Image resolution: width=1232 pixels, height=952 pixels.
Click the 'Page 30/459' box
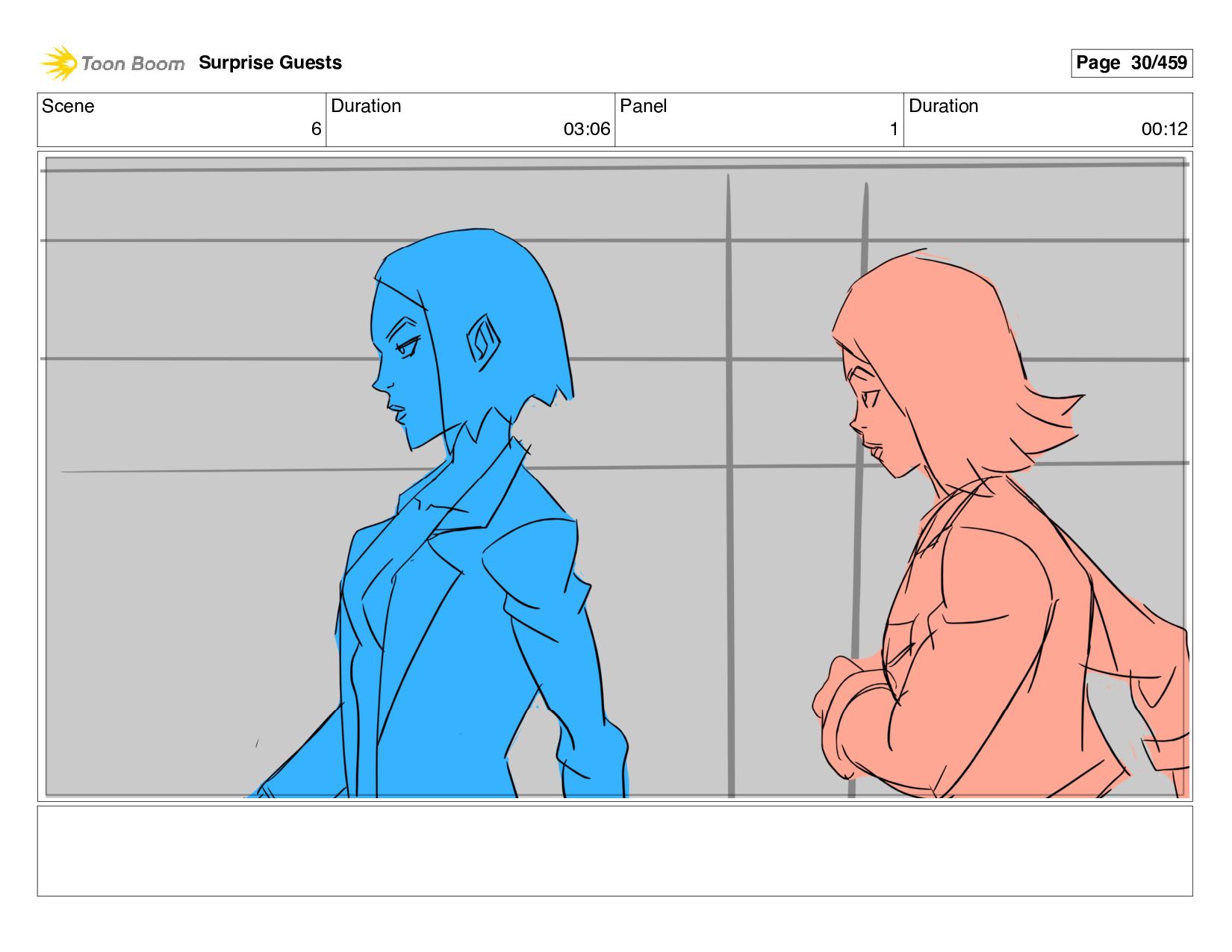click(x=1131, y=63)
